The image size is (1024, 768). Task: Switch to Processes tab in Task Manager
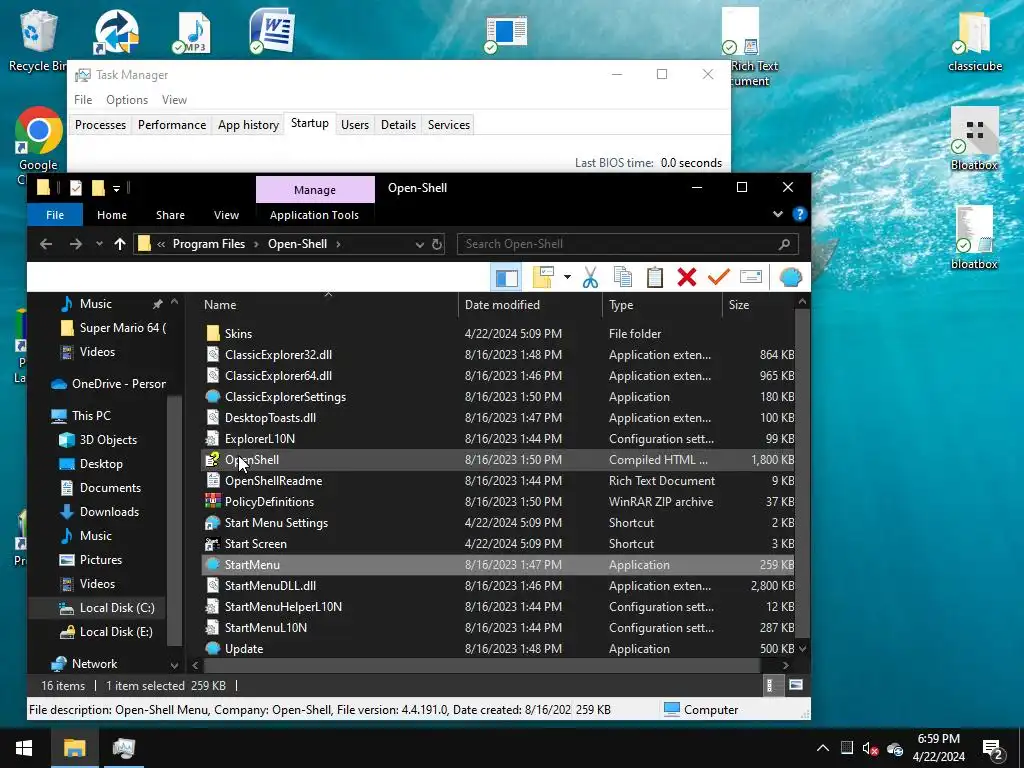click(x=100, y=125)
